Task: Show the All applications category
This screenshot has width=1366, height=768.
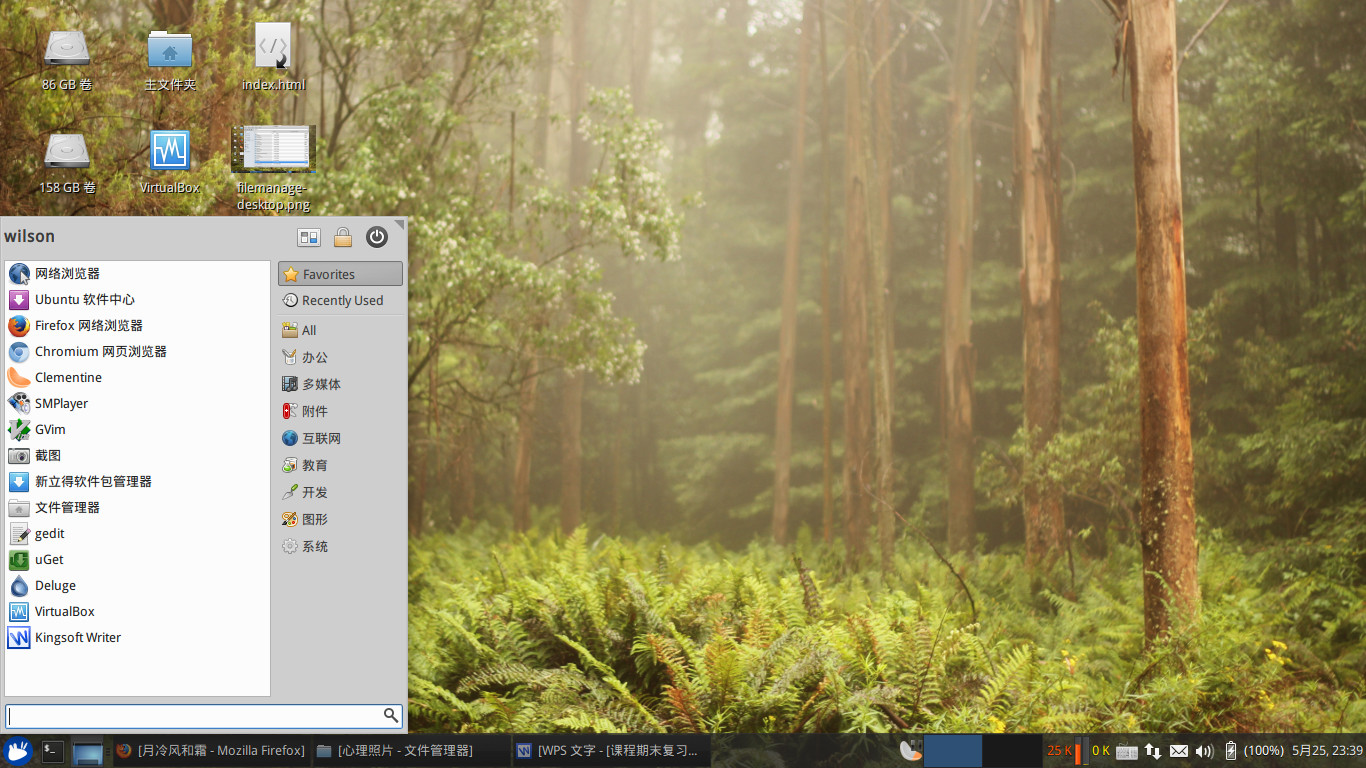Action: point(340,330)
